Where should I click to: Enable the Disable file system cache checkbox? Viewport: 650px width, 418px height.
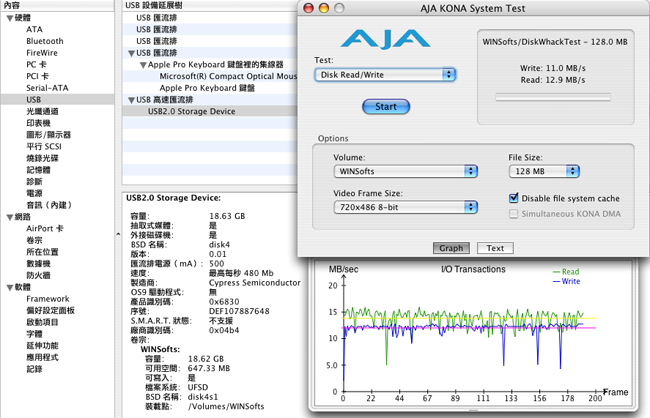[514, 198]
